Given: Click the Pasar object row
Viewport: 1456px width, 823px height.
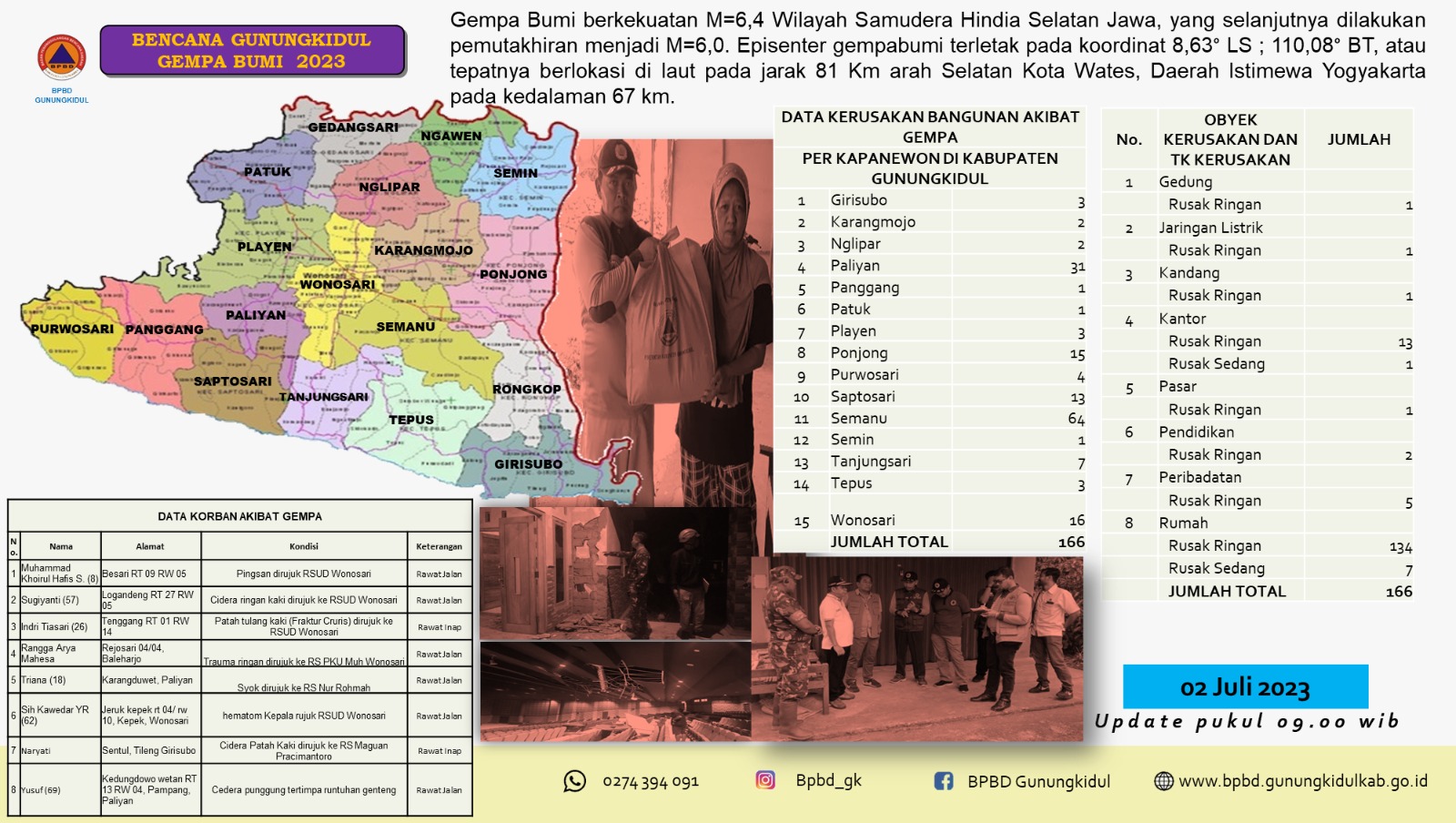Looking at the screenshot, I should (1258, 386).
